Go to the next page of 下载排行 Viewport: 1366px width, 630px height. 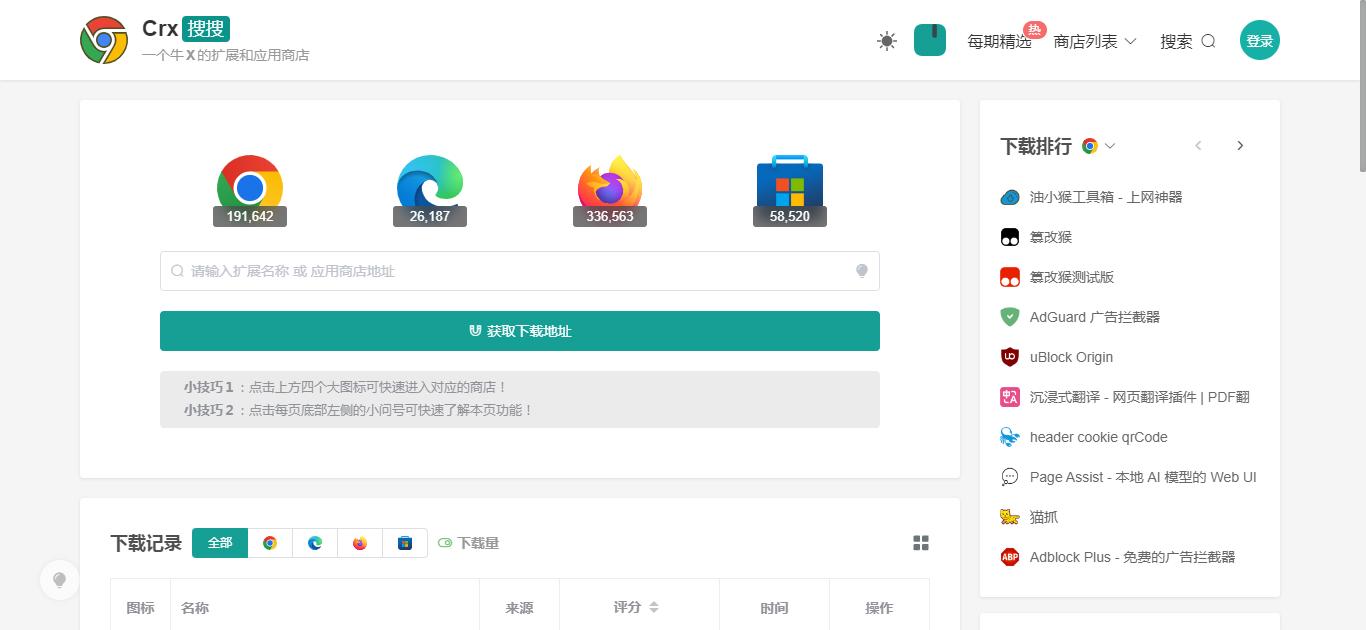[x=1240, y=146]
